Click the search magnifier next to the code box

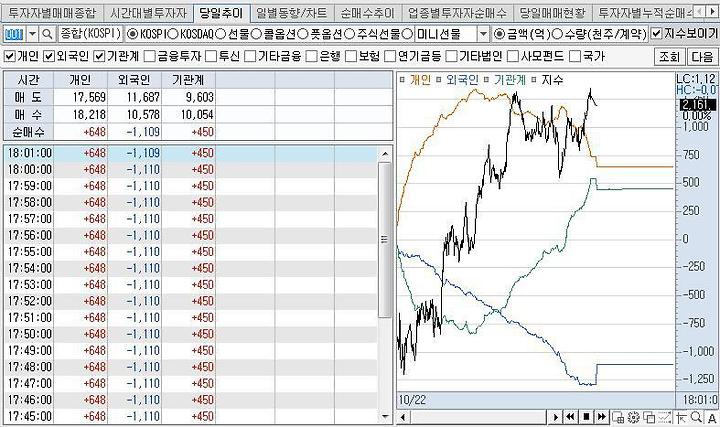tap(47, 34)
